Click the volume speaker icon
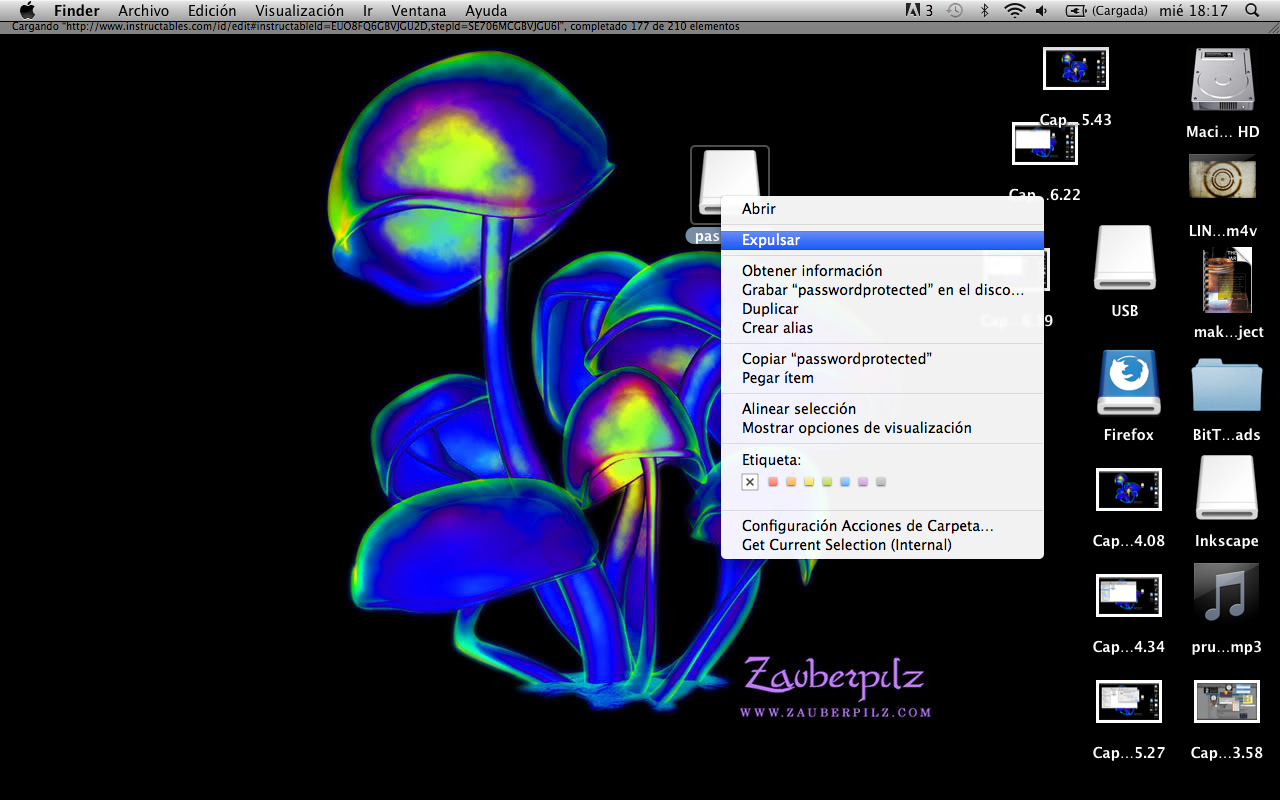Image resolution: width=1280 pixels, height=800 pixels. 1042,10
